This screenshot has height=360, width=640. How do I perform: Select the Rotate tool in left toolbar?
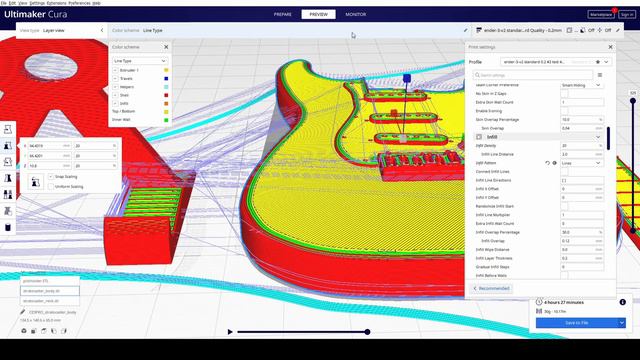pos(8,162)
